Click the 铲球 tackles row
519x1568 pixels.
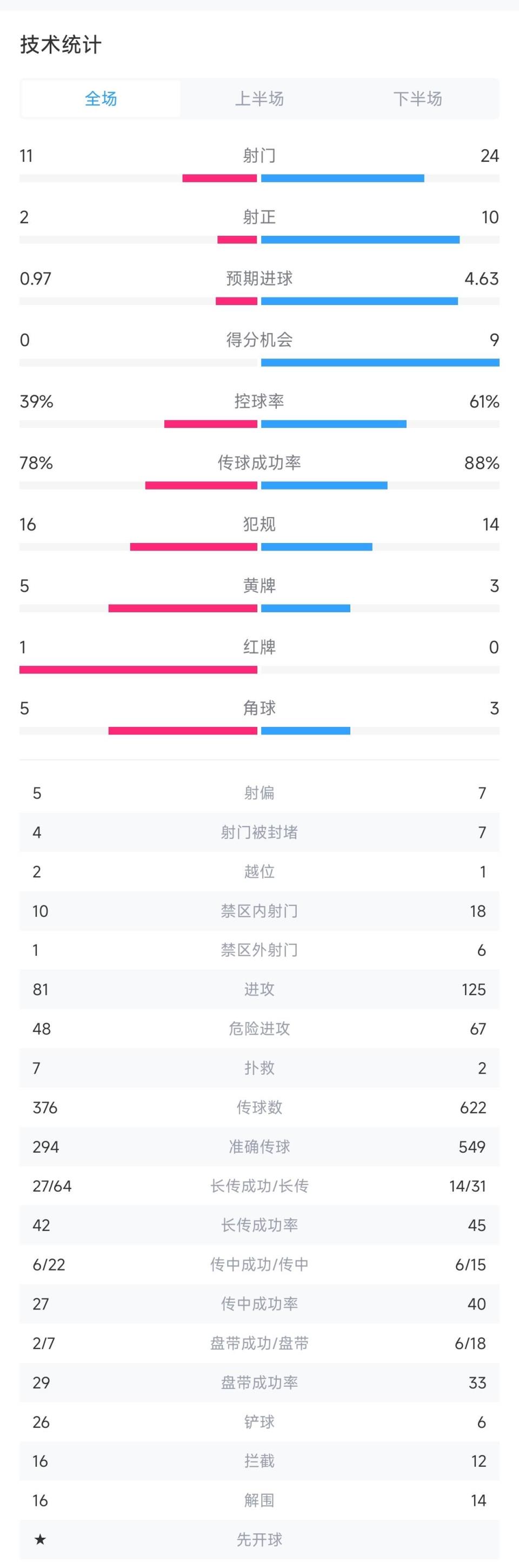tap(259, 1422)
